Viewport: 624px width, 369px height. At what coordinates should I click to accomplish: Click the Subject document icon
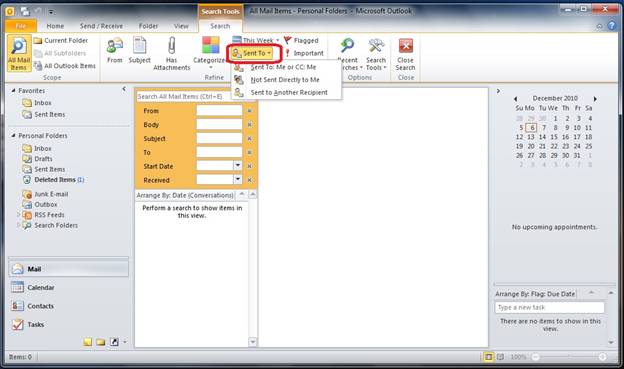139,45
